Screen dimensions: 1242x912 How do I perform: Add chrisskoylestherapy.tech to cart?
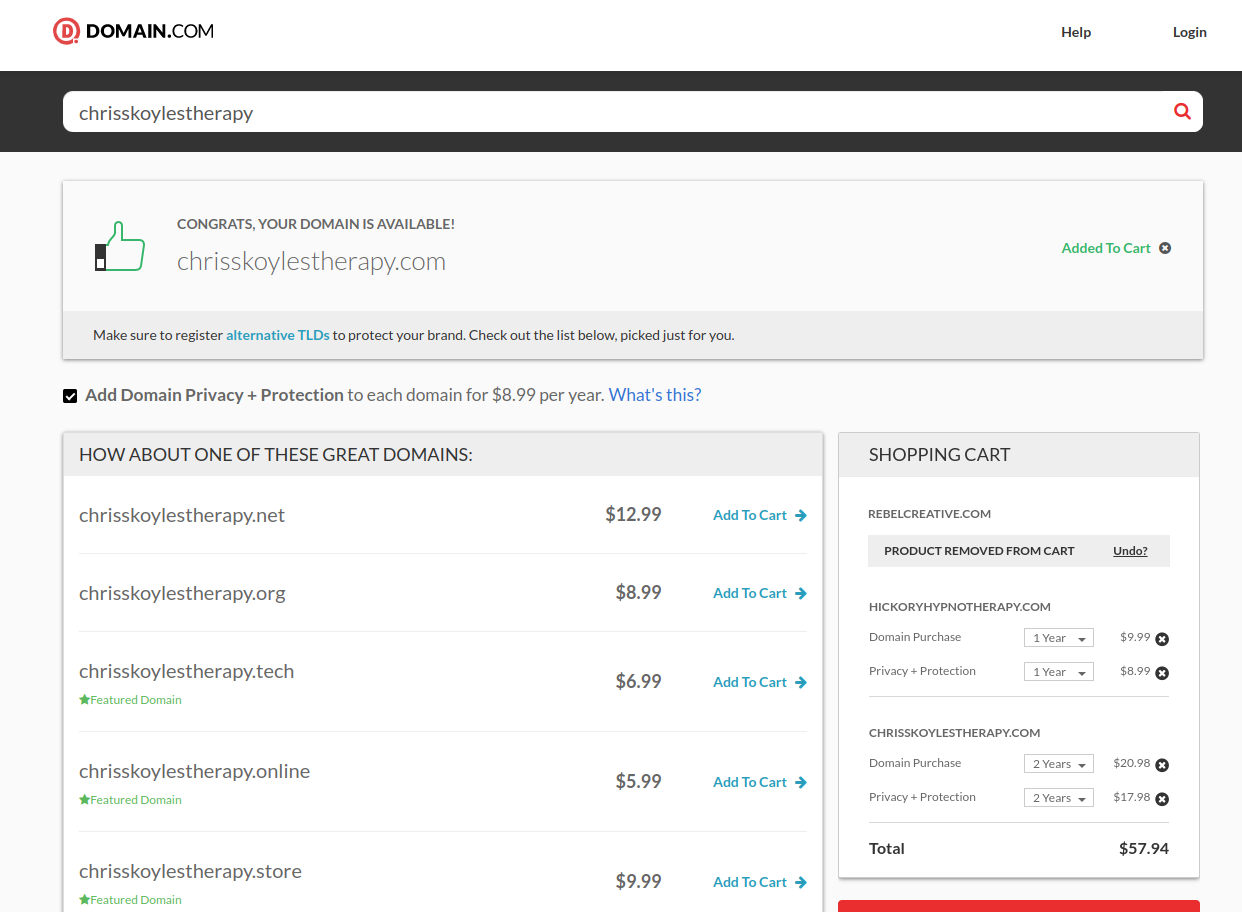click(750, 683)
